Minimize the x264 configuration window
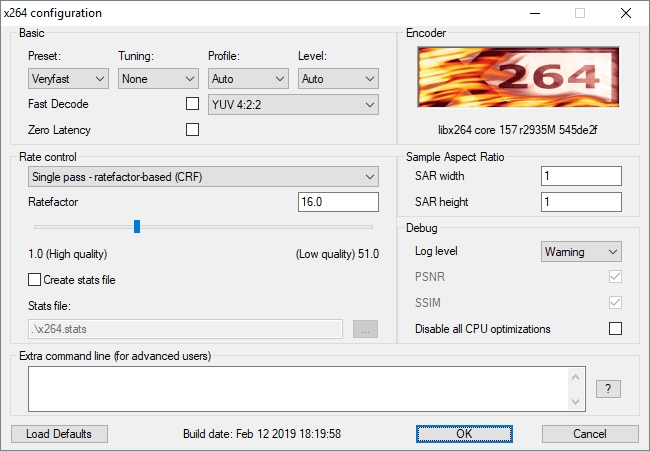The height and width of the screenshot is (451, 650). (535, 13)
